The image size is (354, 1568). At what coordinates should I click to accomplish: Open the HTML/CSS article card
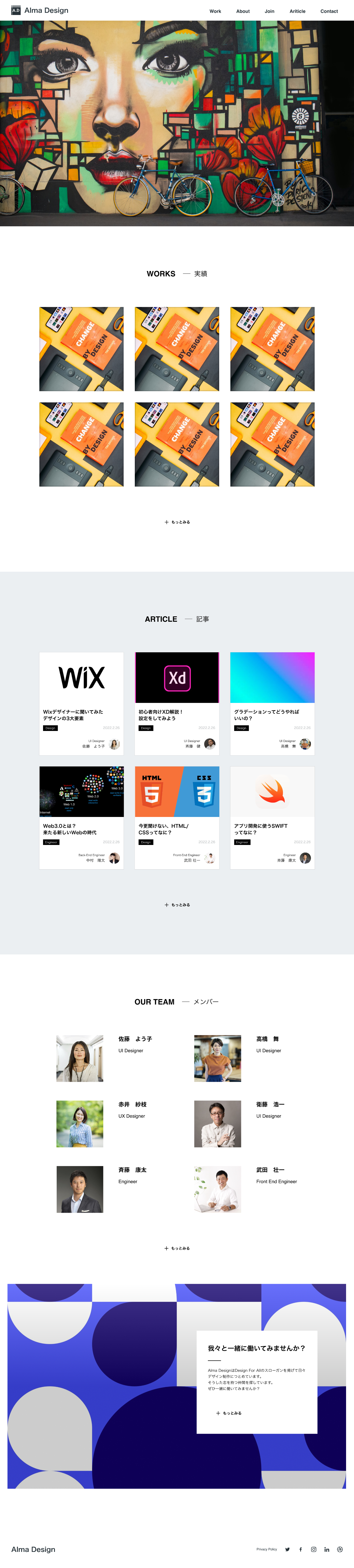pyautogui.click(x=177, y=818)
